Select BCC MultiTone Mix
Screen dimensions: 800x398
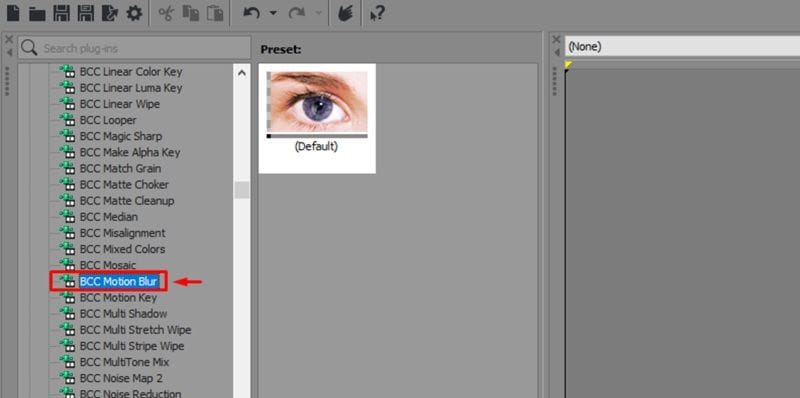124,362
